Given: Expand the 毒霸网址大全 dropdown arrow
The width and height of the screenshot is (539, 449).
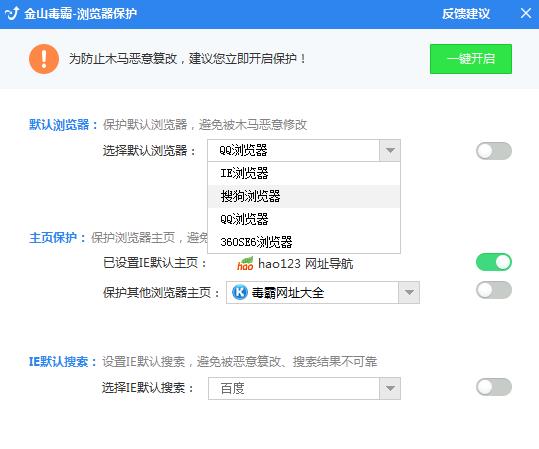Looking at the screenshot, I should [x=409, y=293].
